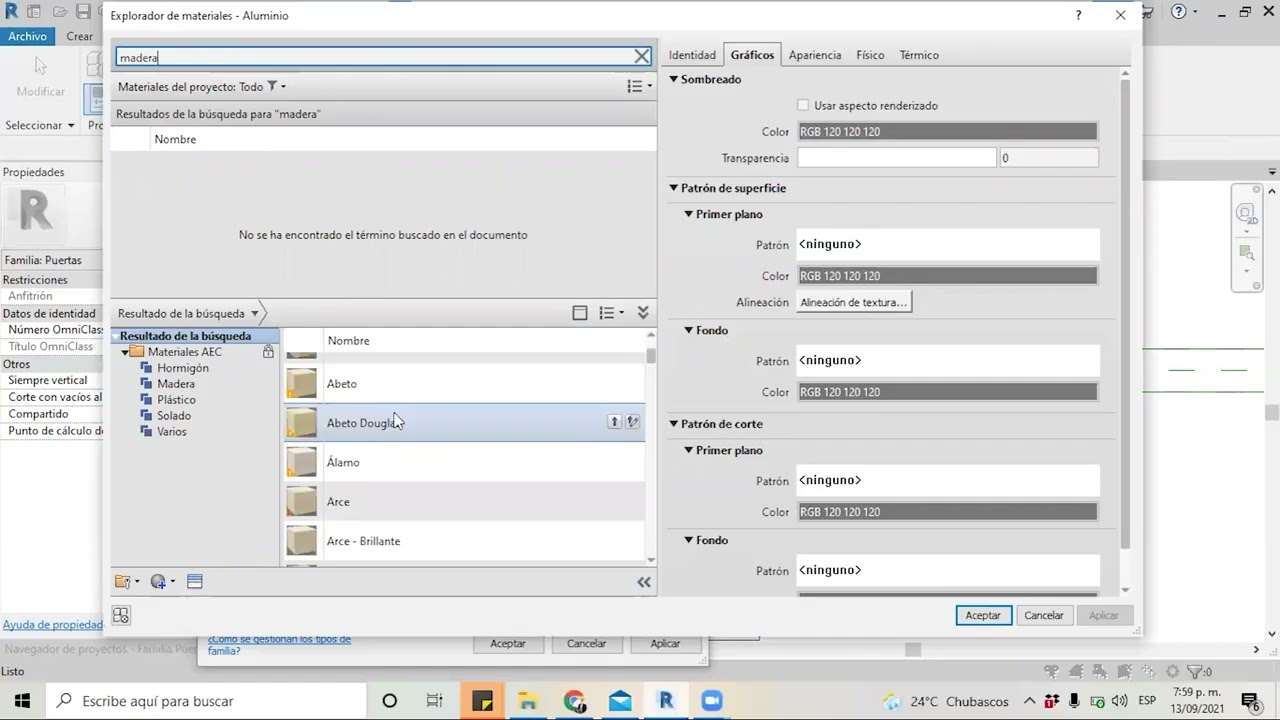This screenshot has width=1280, height=720.
Task: Click Cancelar in the material browser
Action: click(x=1044, y=615)
